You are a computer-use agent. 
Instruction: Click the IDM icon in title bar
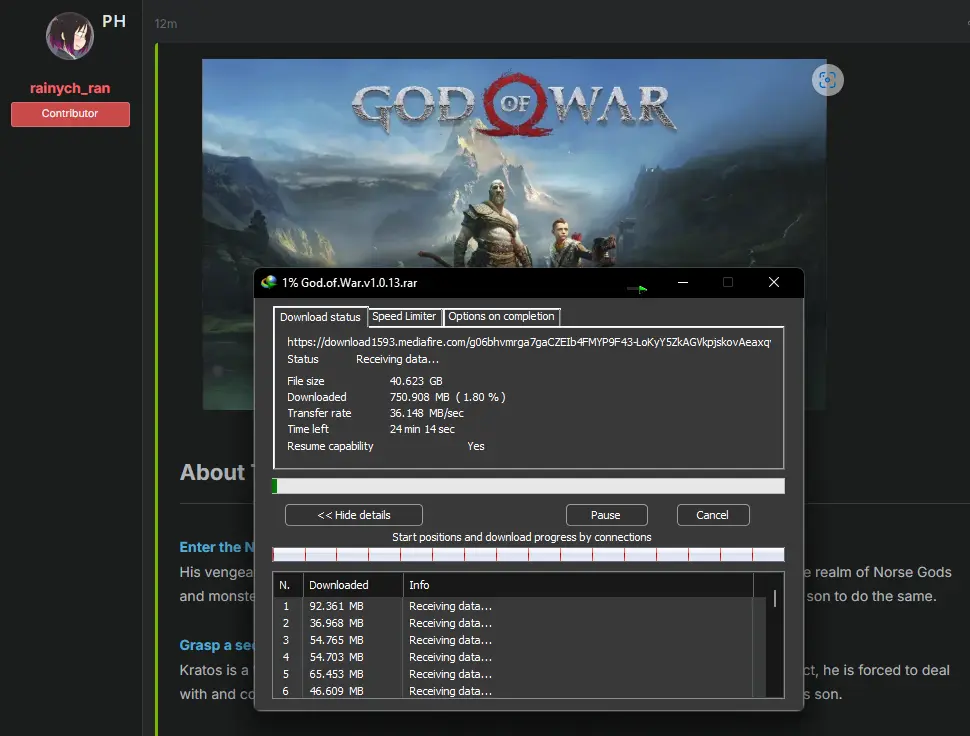click(x=269, y=283)
